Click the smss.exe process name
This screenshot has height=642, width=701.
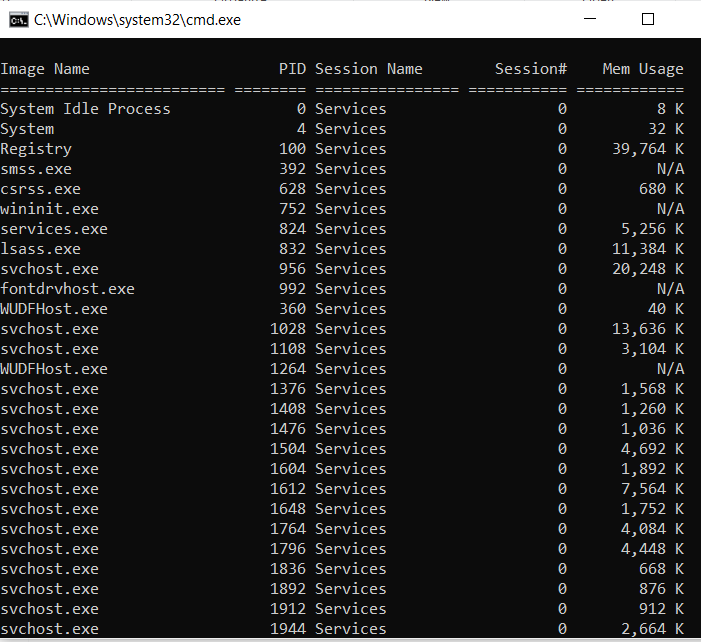click(x=36, y=169)
